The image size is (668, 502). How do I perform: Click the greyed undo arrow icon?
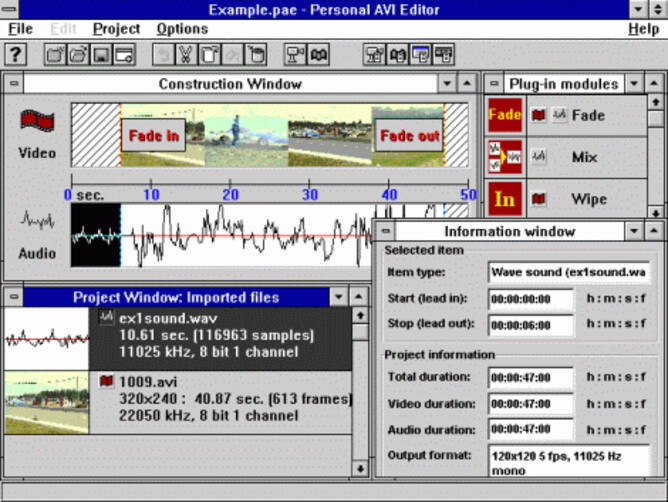[x=164, y=55]
